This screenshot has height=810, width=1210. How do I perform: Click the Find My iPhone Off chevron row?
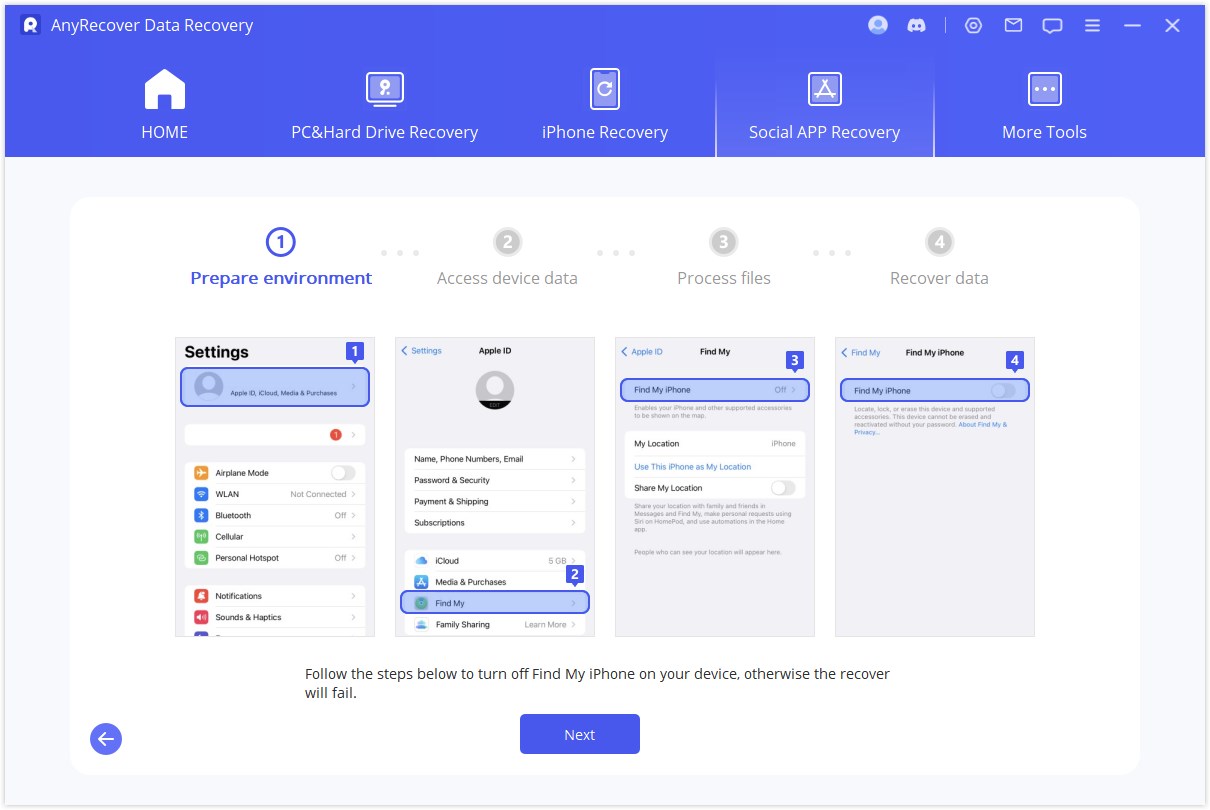[x=714, y=390]
